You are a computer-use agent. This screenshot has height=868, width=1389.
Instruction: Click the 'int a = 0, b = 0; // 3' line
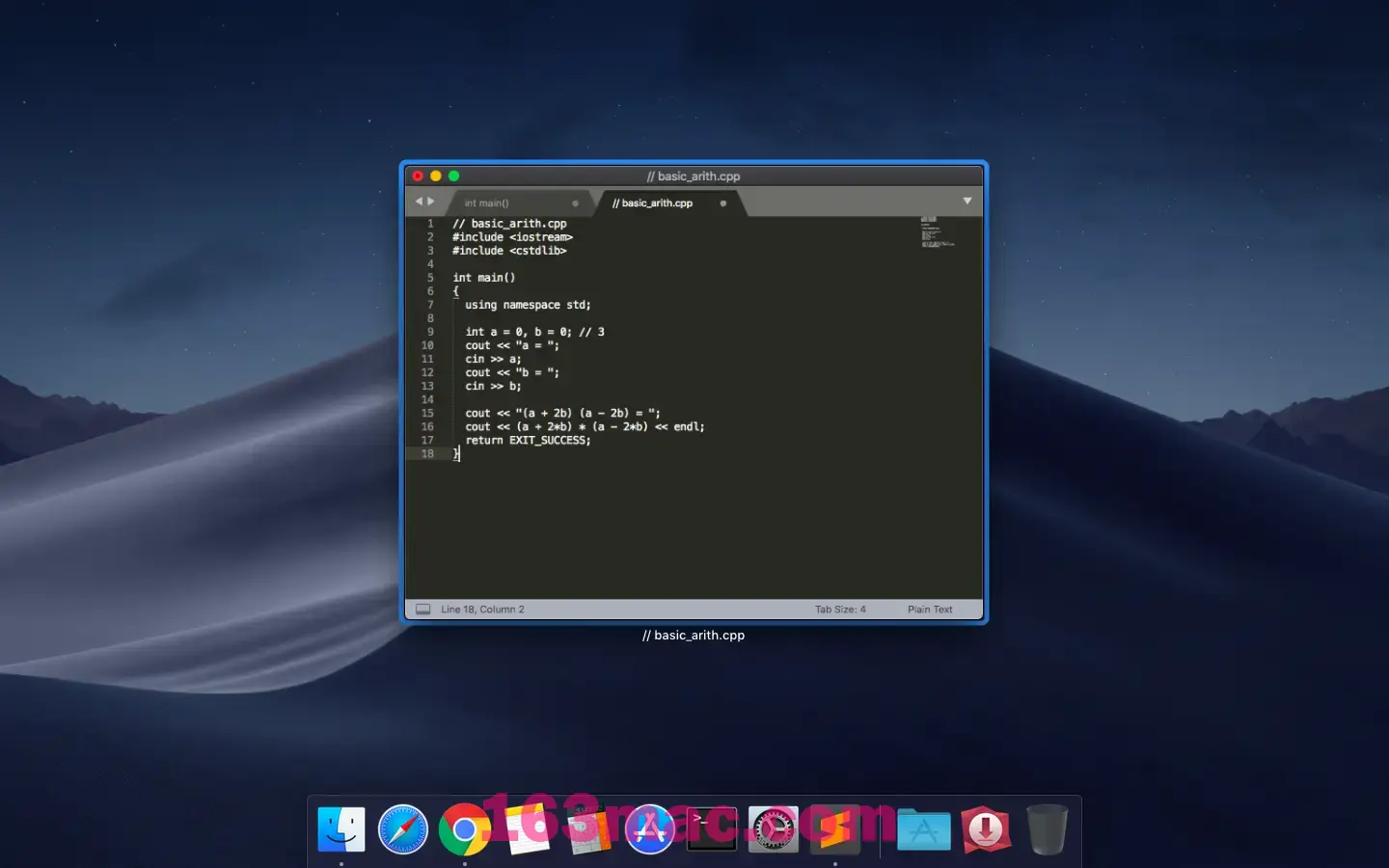[x=534, y=332]
